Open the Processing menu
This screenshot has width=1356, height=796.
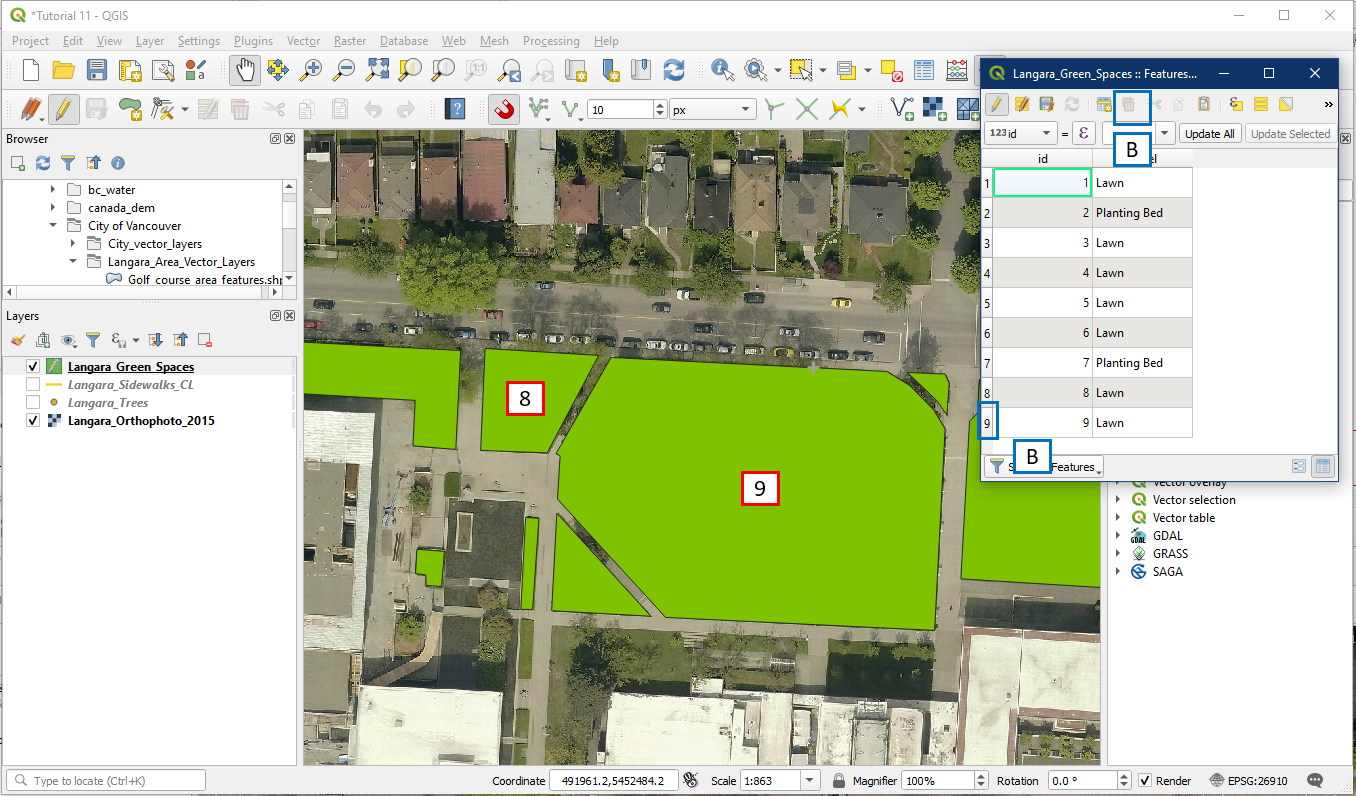(x=550, y=41)
